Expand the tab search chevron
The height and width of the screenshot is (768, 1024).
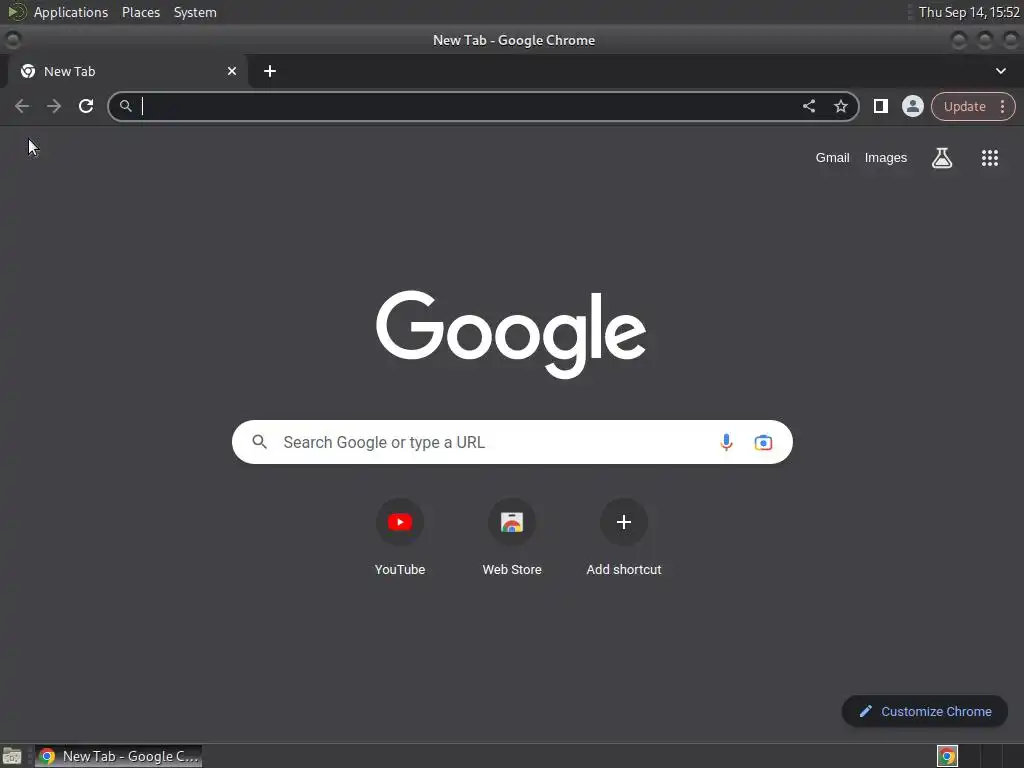(1000, 71)
